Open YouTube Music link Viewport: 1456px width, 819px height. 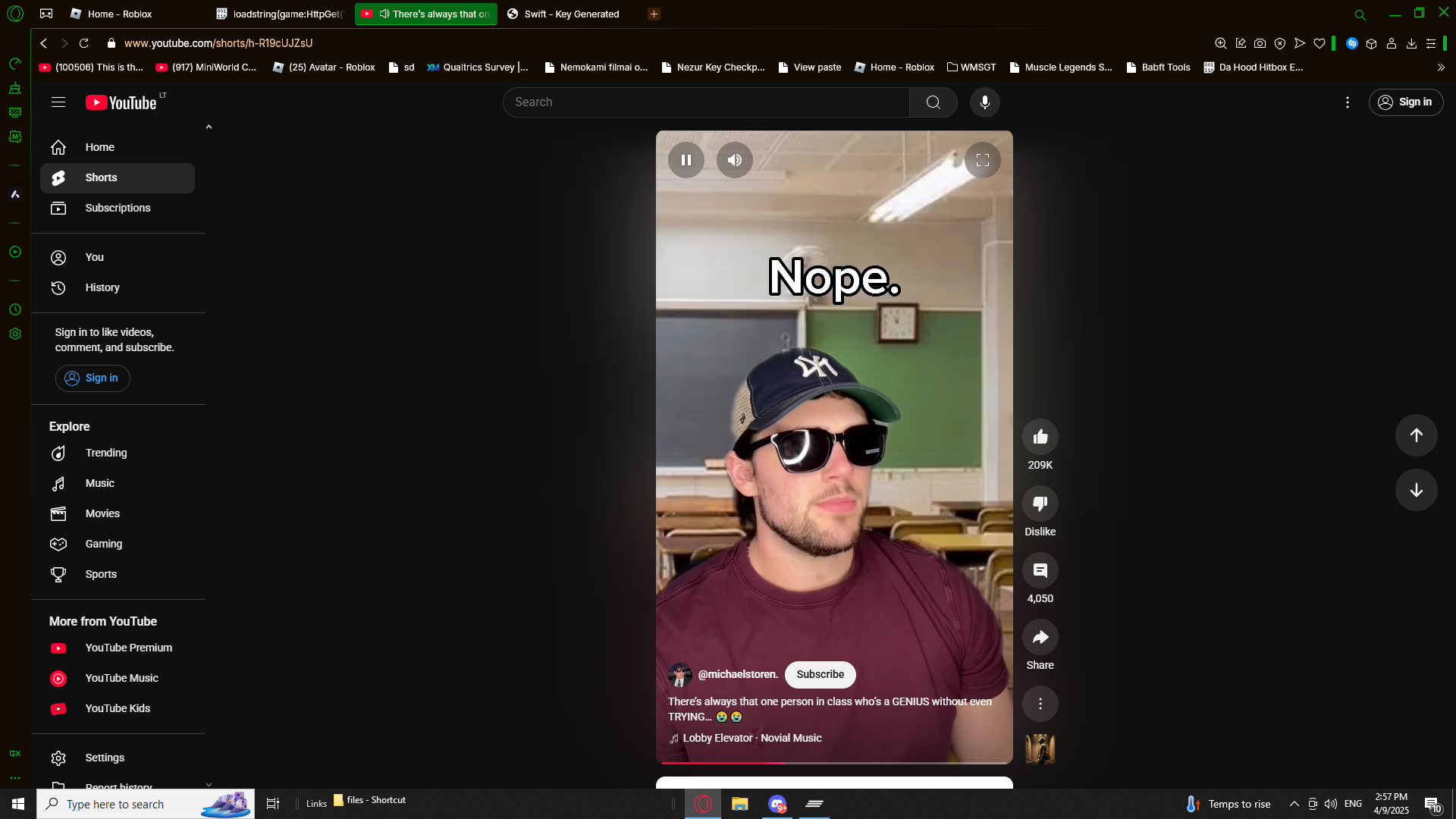click(x=118, y=678)
